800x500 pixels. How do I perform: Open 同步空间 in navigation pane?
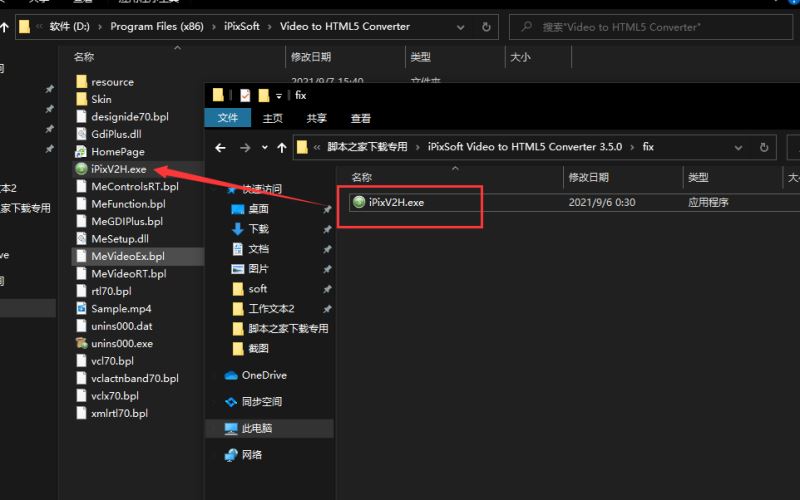coord(261,402)
